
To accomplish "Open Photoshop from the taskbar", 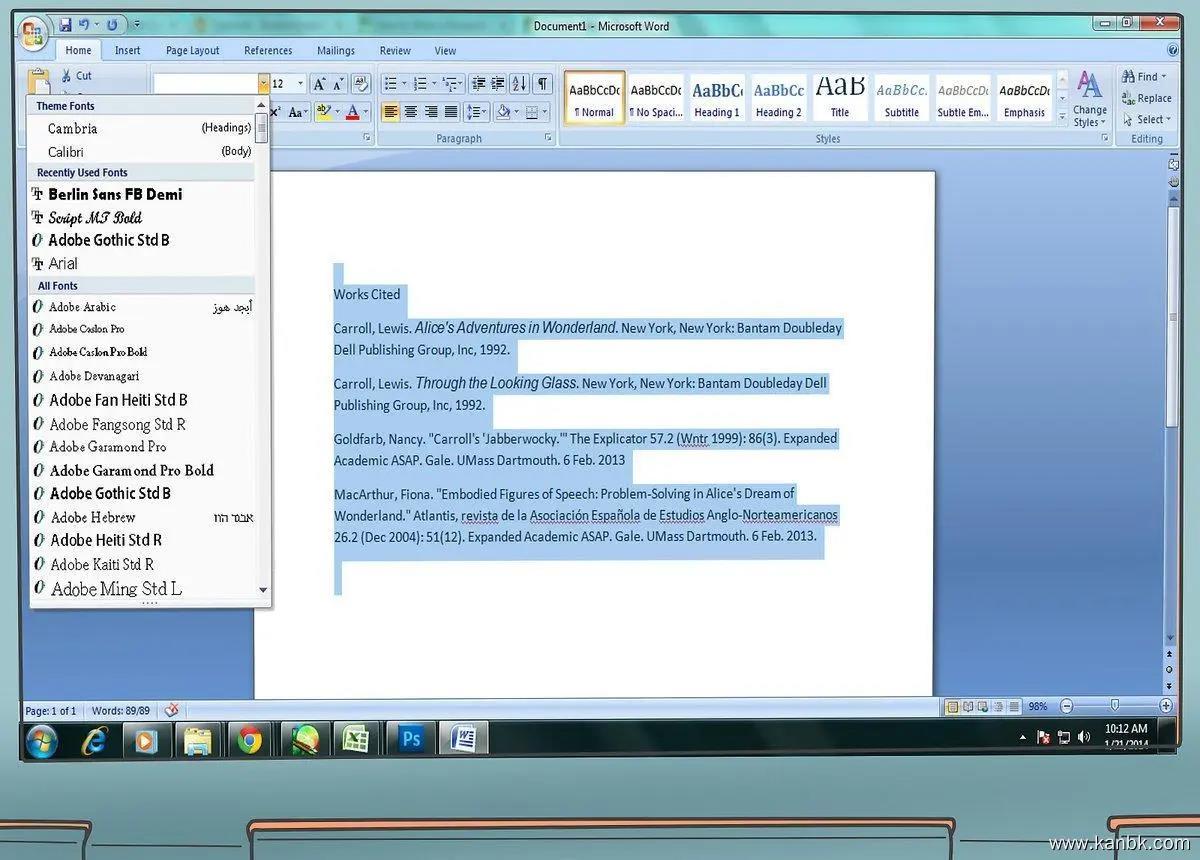I will coord(411,739).
